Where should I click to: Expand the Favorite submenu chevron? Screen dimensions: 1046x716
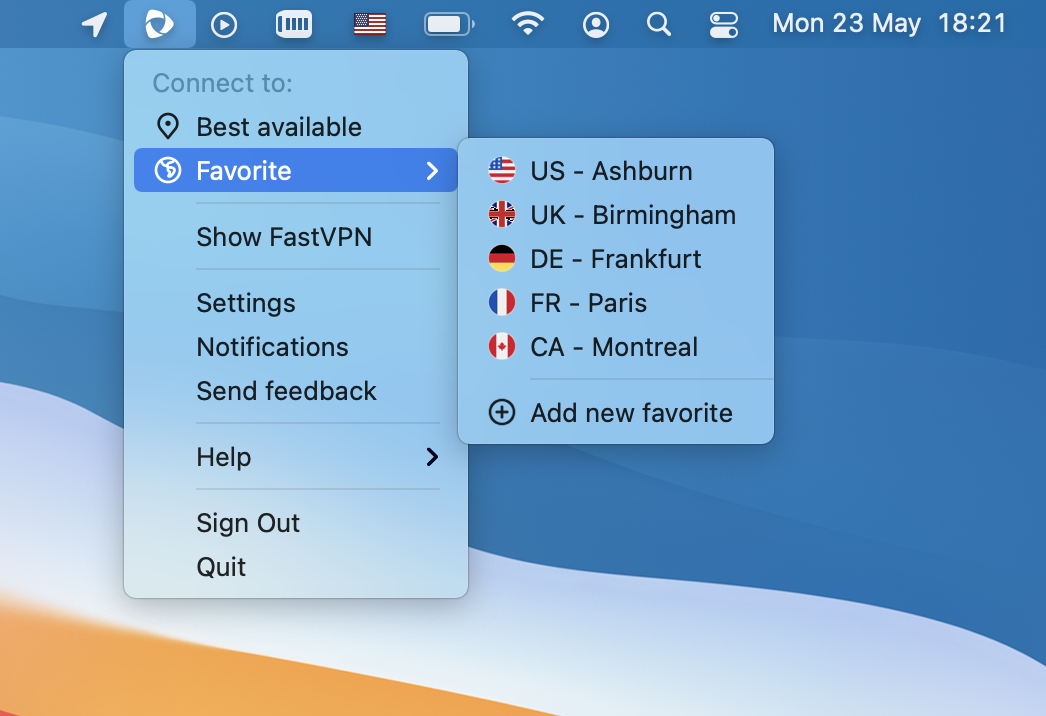coord(432,171)
